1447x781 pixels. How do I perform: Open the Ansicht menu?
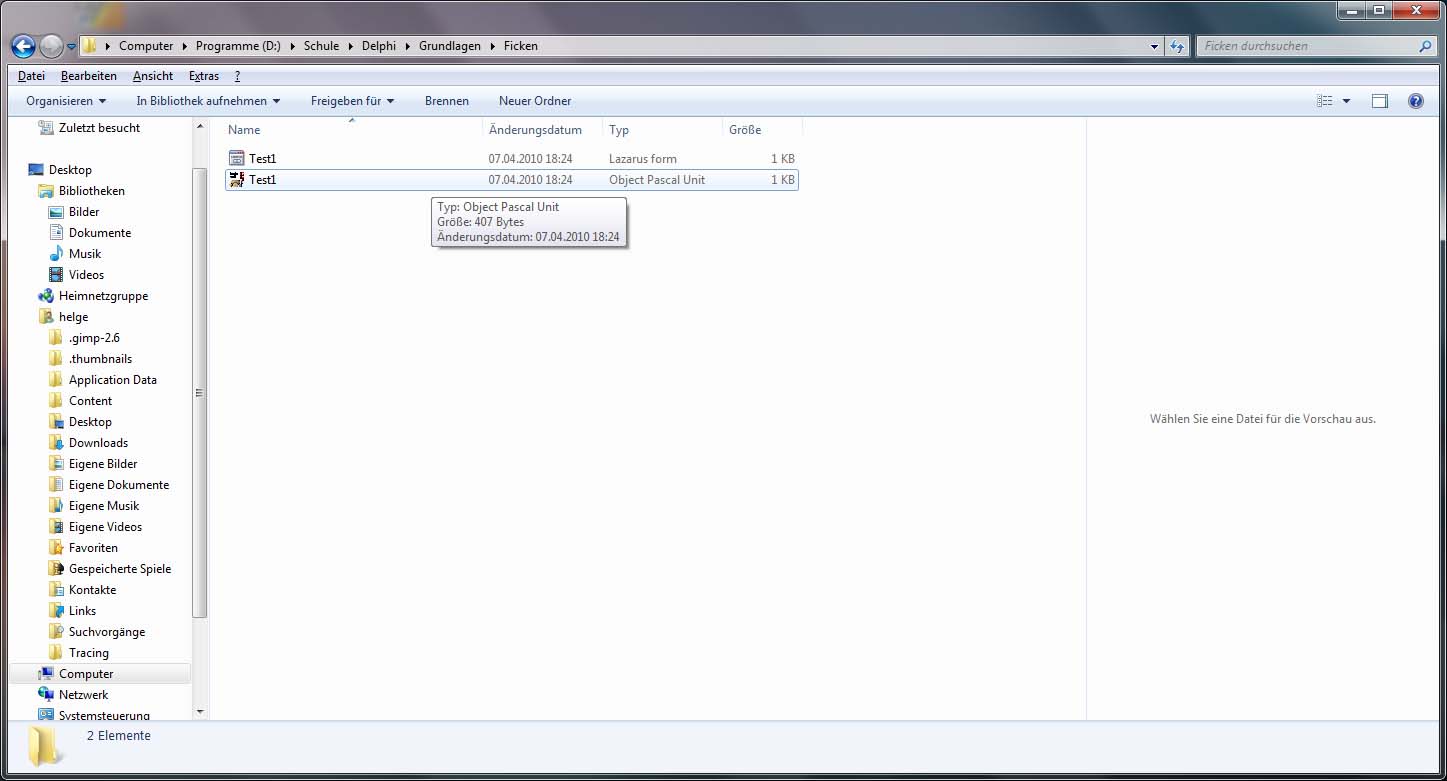[x=152, y=76]
